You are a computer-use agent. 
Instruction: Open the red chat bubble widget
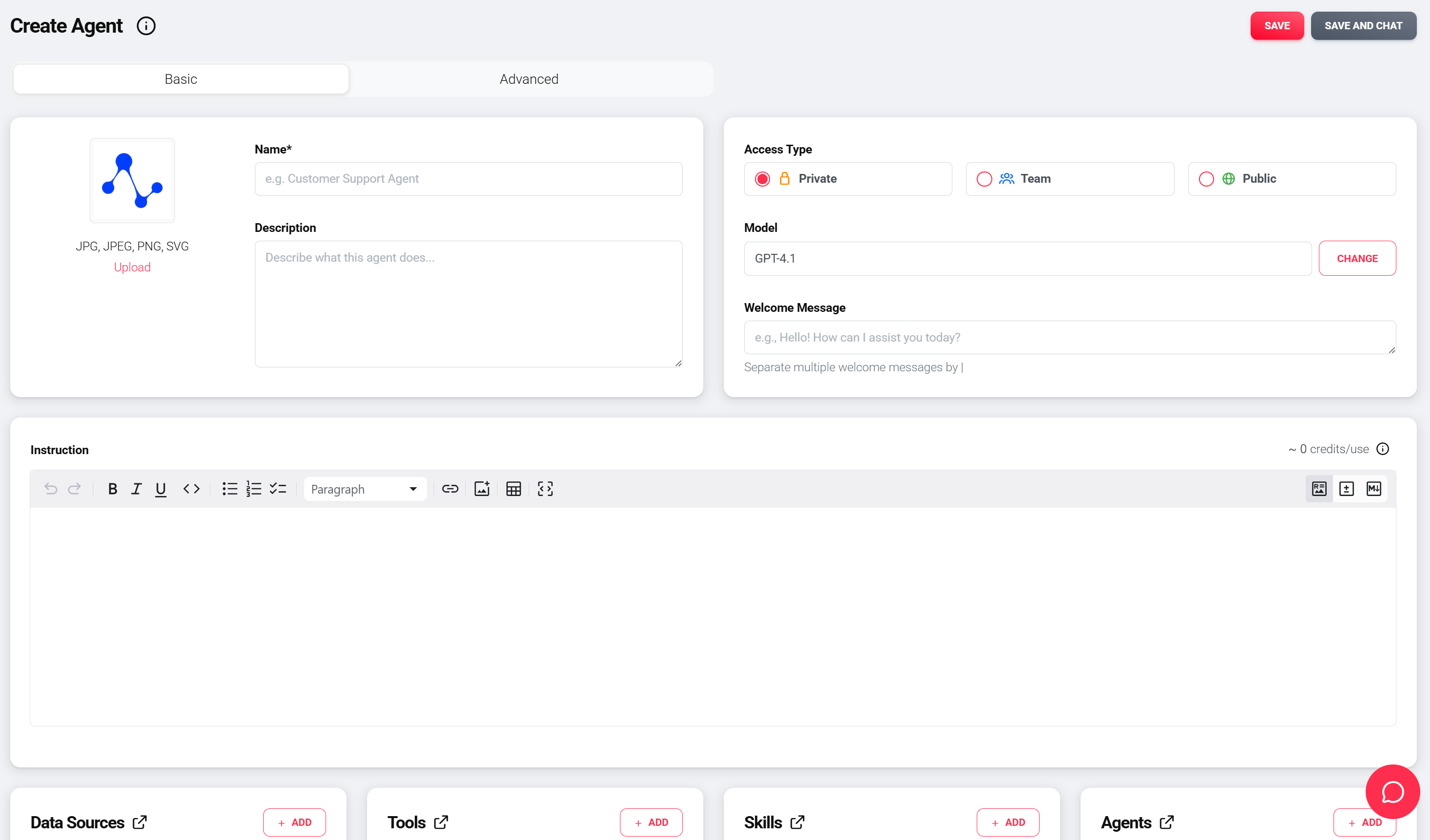(1392, 791)
